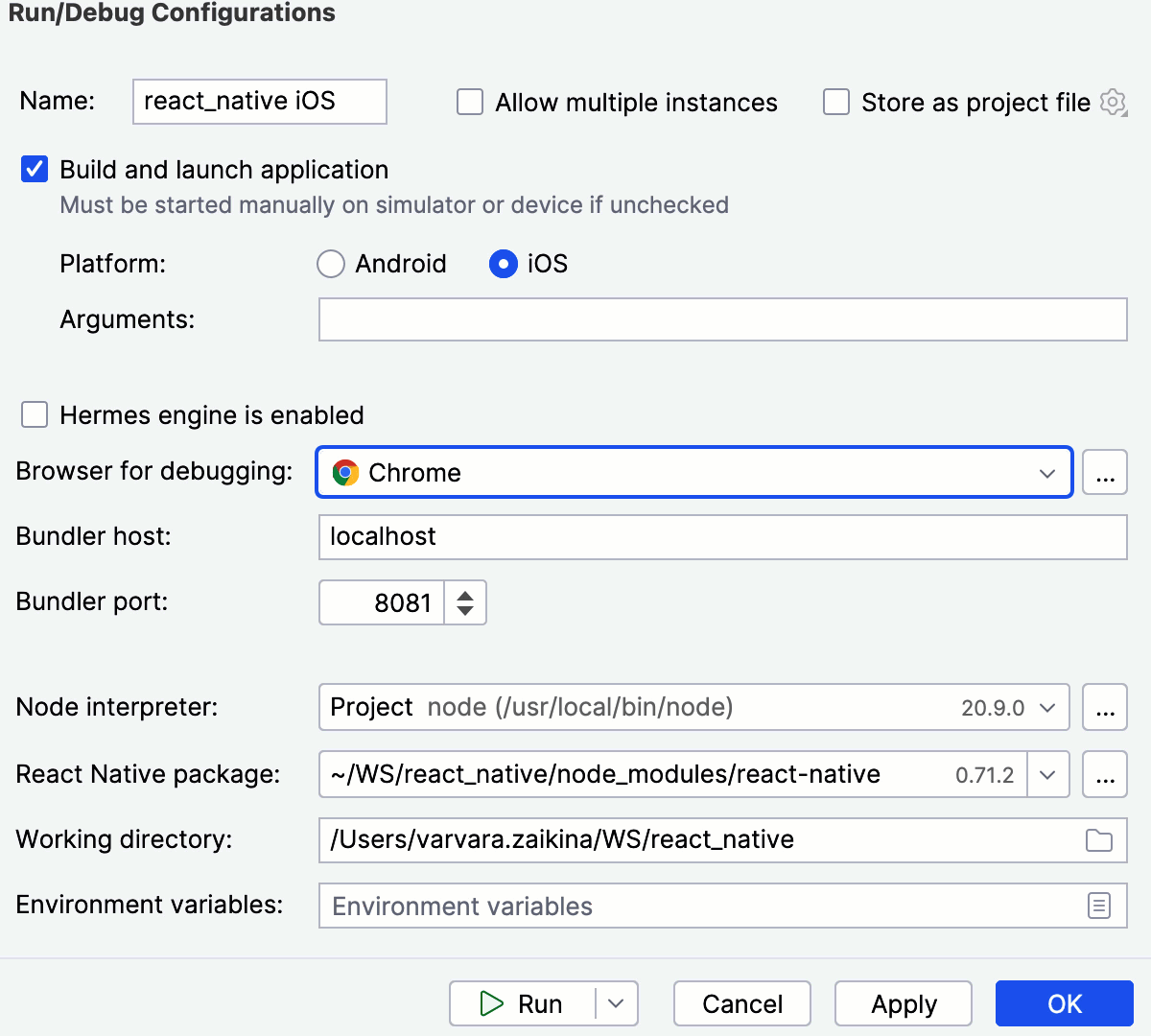Viewport: 1151px width, 1036px height.
Task: Open the Node interpreter version dropdown
Action: [x=1050, y=707]
